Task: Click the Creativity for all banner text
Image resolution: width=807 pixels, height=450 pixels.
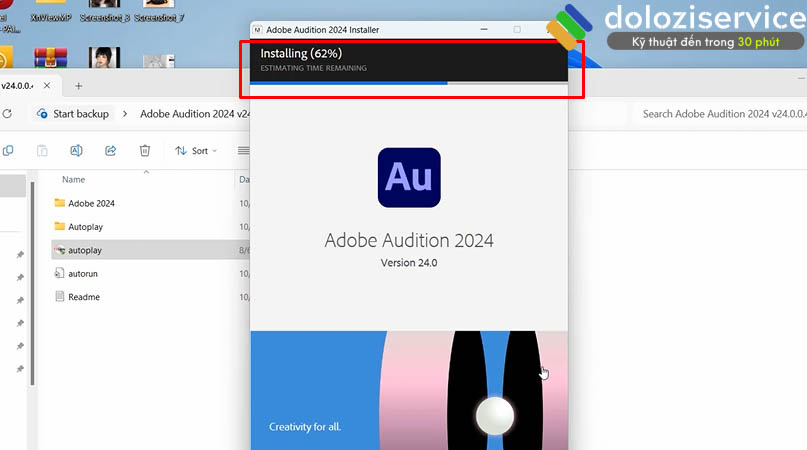Action: (305, 427)
